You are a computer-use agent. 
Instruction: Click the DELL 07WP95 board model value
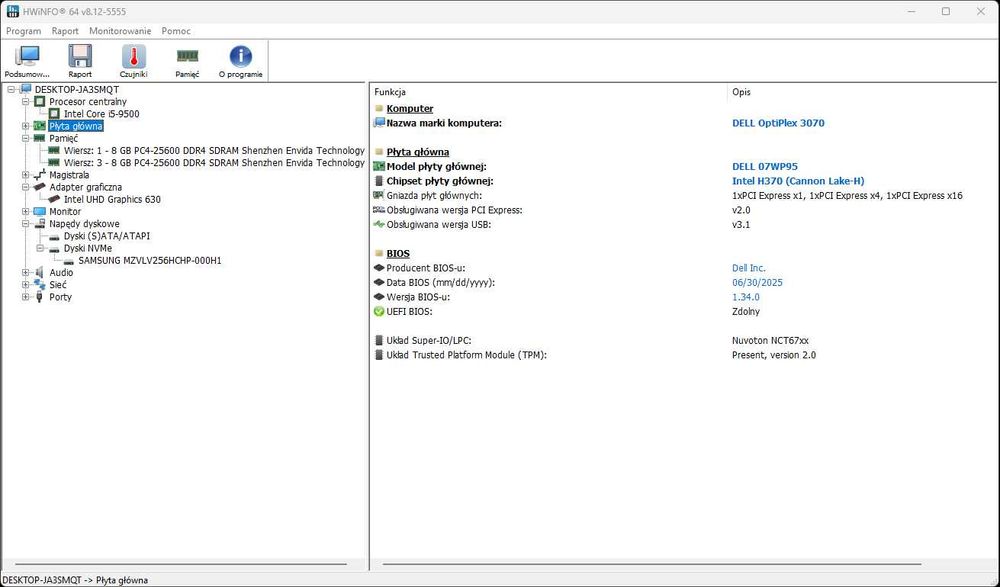pos(765,167)
